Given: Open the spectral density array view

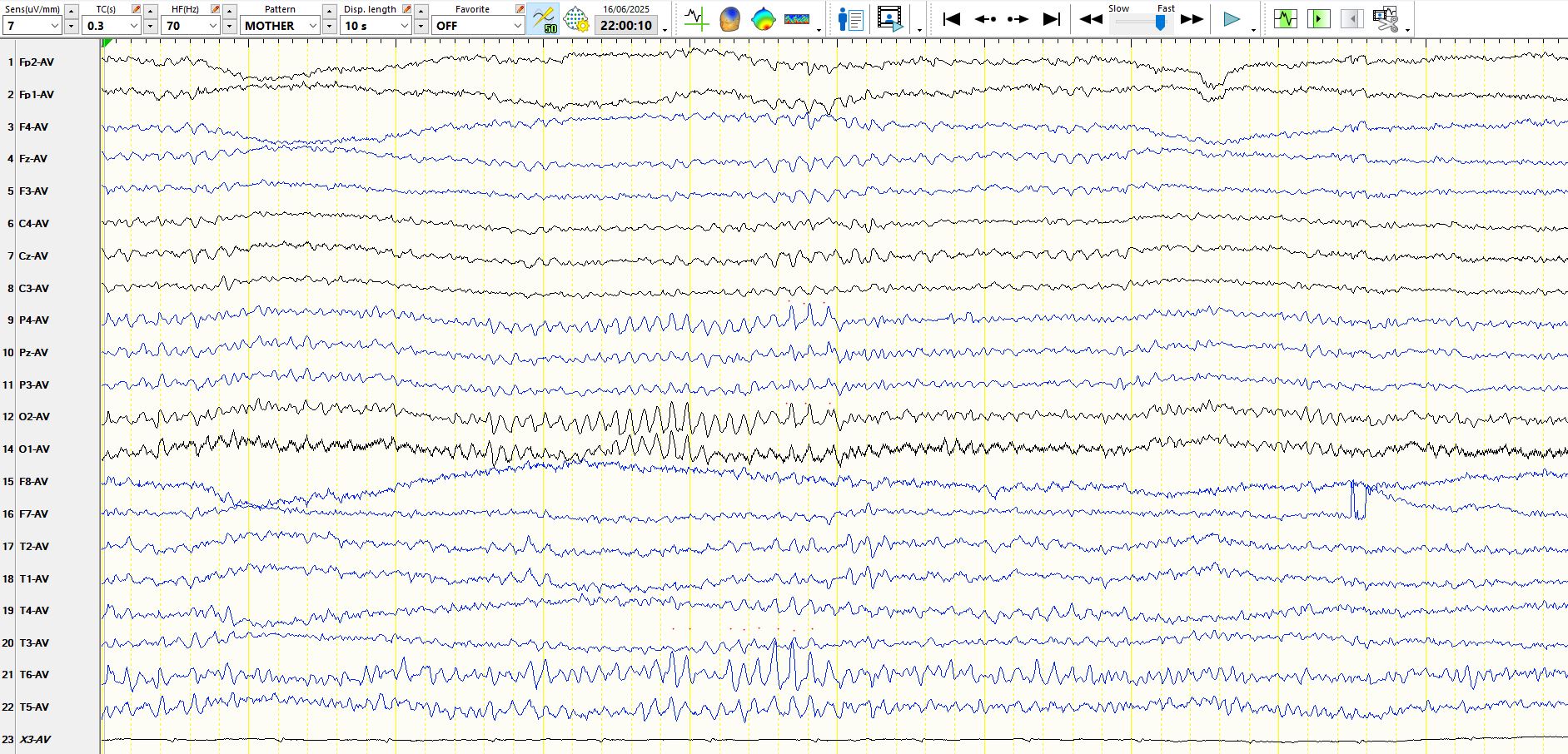Looking at the screenshot, I should pyautogui.click(x=797, y=19).
